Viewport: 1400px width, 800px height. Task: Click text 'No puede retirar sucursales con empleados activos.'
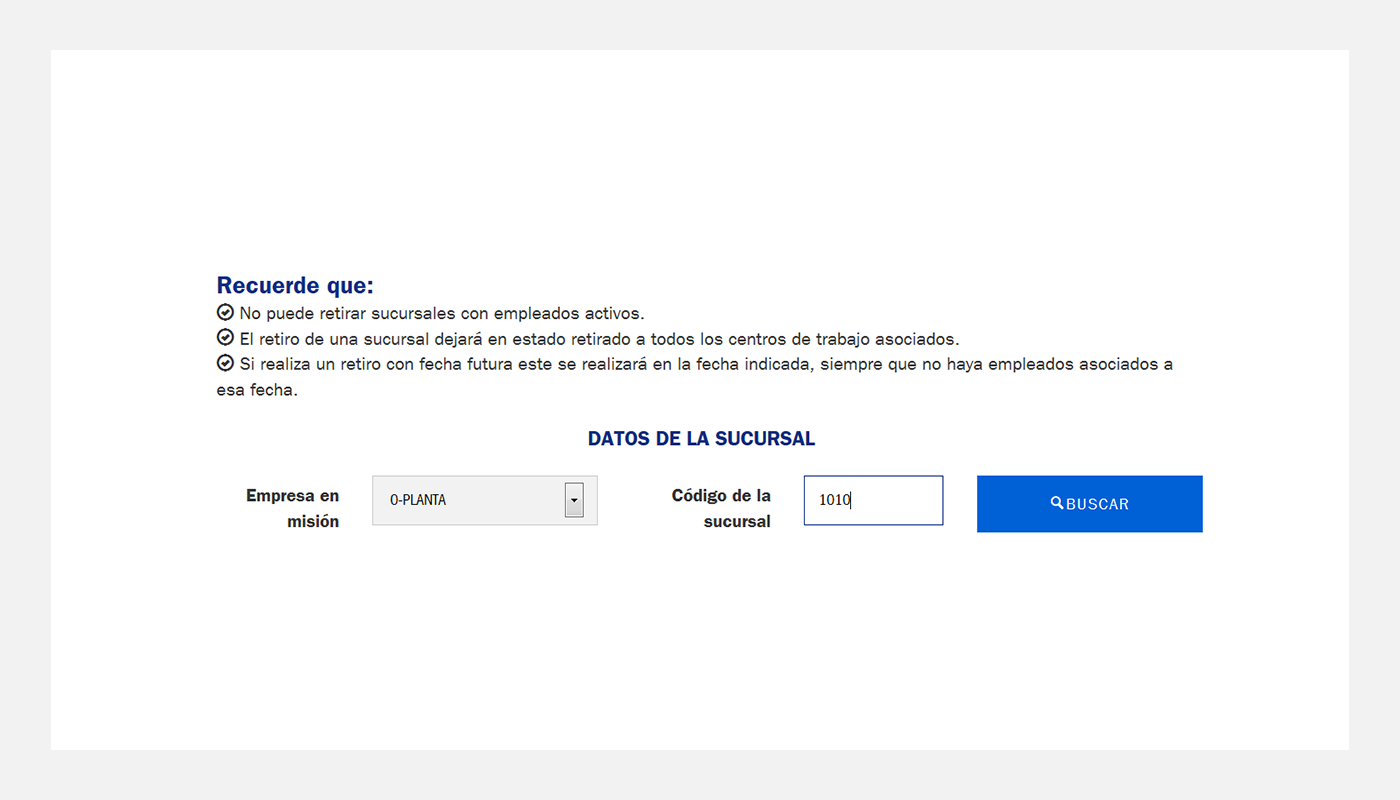[x=442, y=314]
